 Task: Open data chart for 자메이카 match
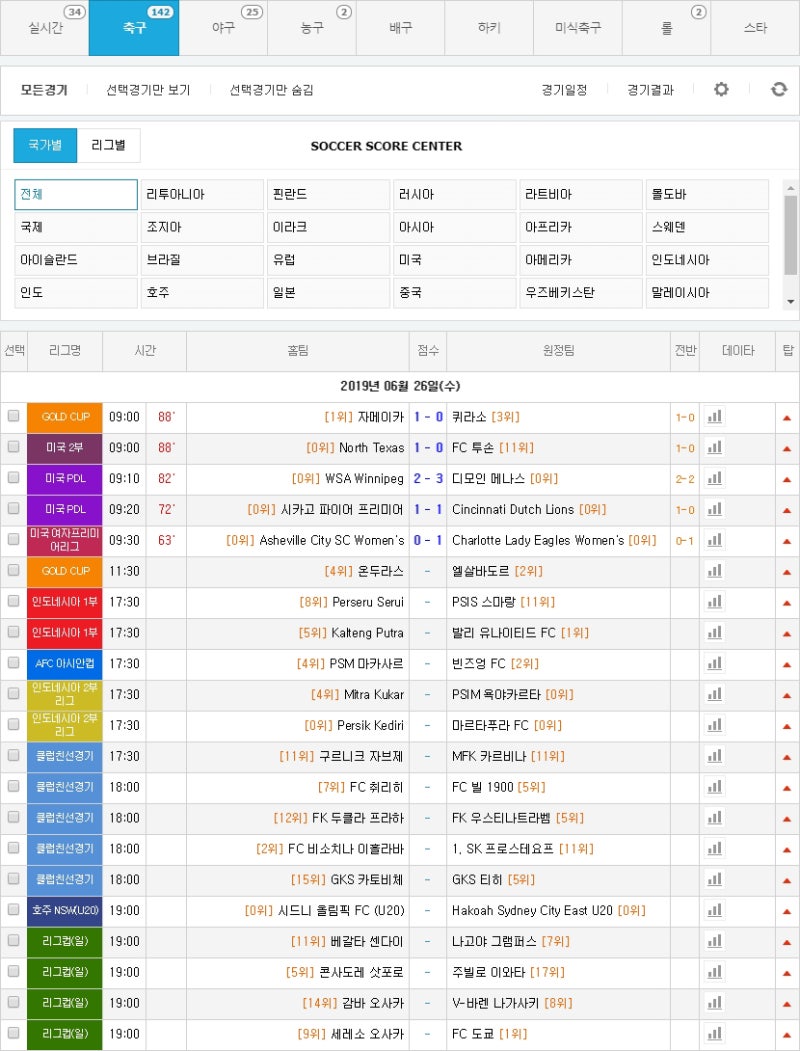tap(714, 417)
